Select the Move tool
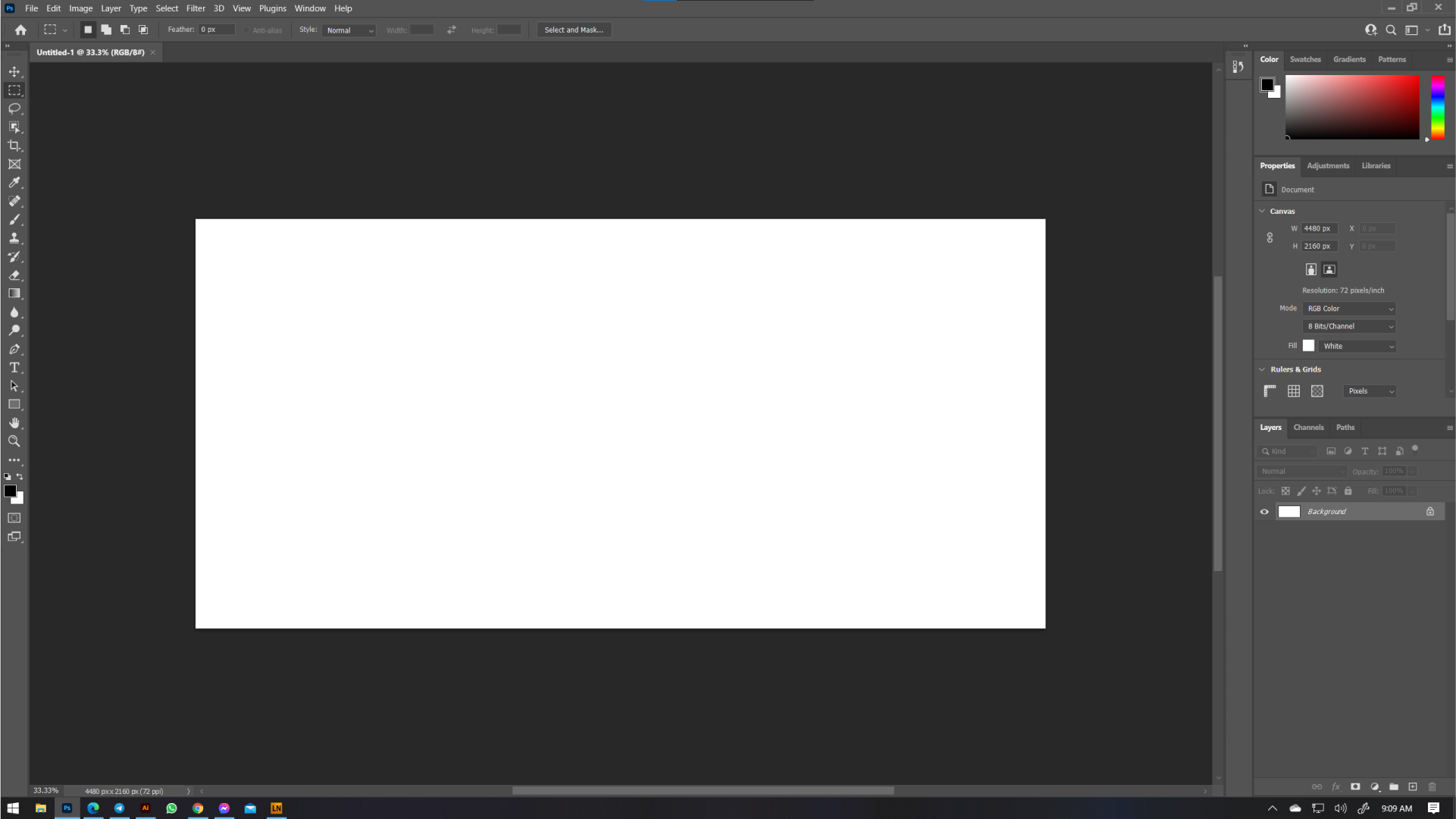1456x819 pixels. point(14,71)
